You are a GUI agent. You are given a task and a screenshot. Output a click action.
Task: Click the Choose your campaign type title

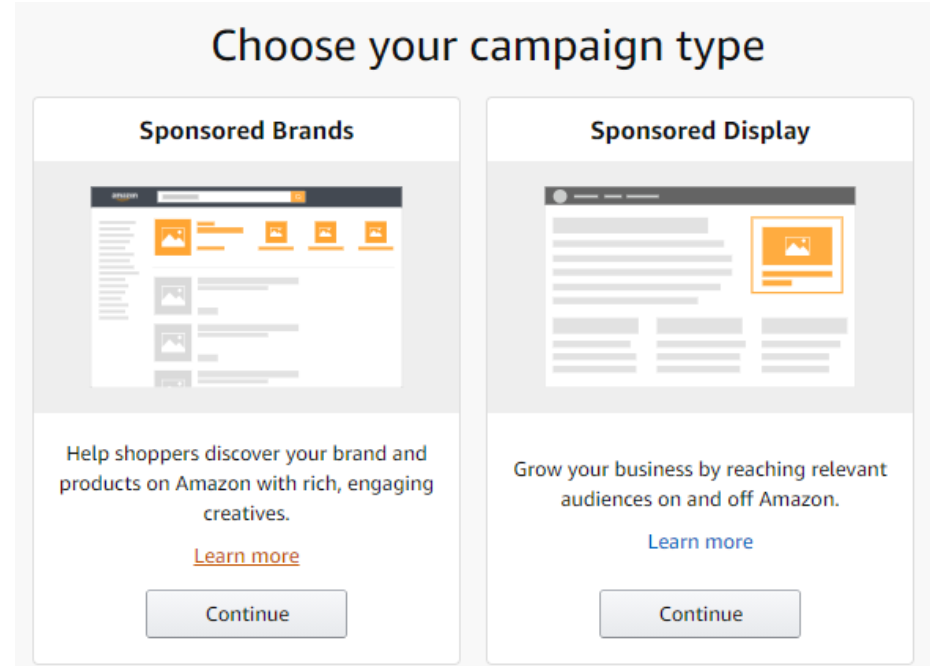488,46
